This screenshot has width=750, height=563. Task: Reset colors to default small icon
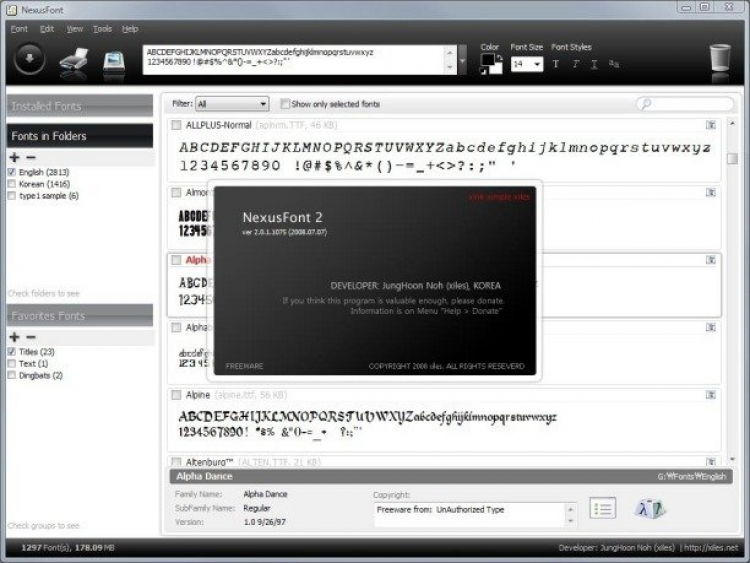tap(483, 71)
